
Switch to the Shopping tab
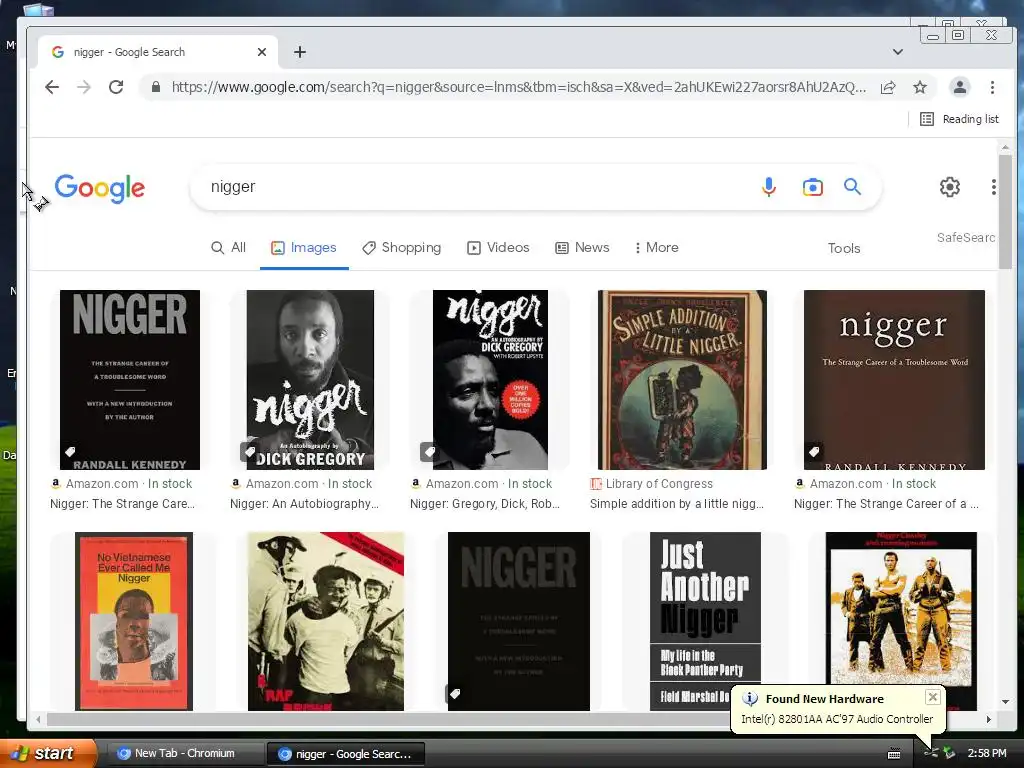[x=402, y=248]
